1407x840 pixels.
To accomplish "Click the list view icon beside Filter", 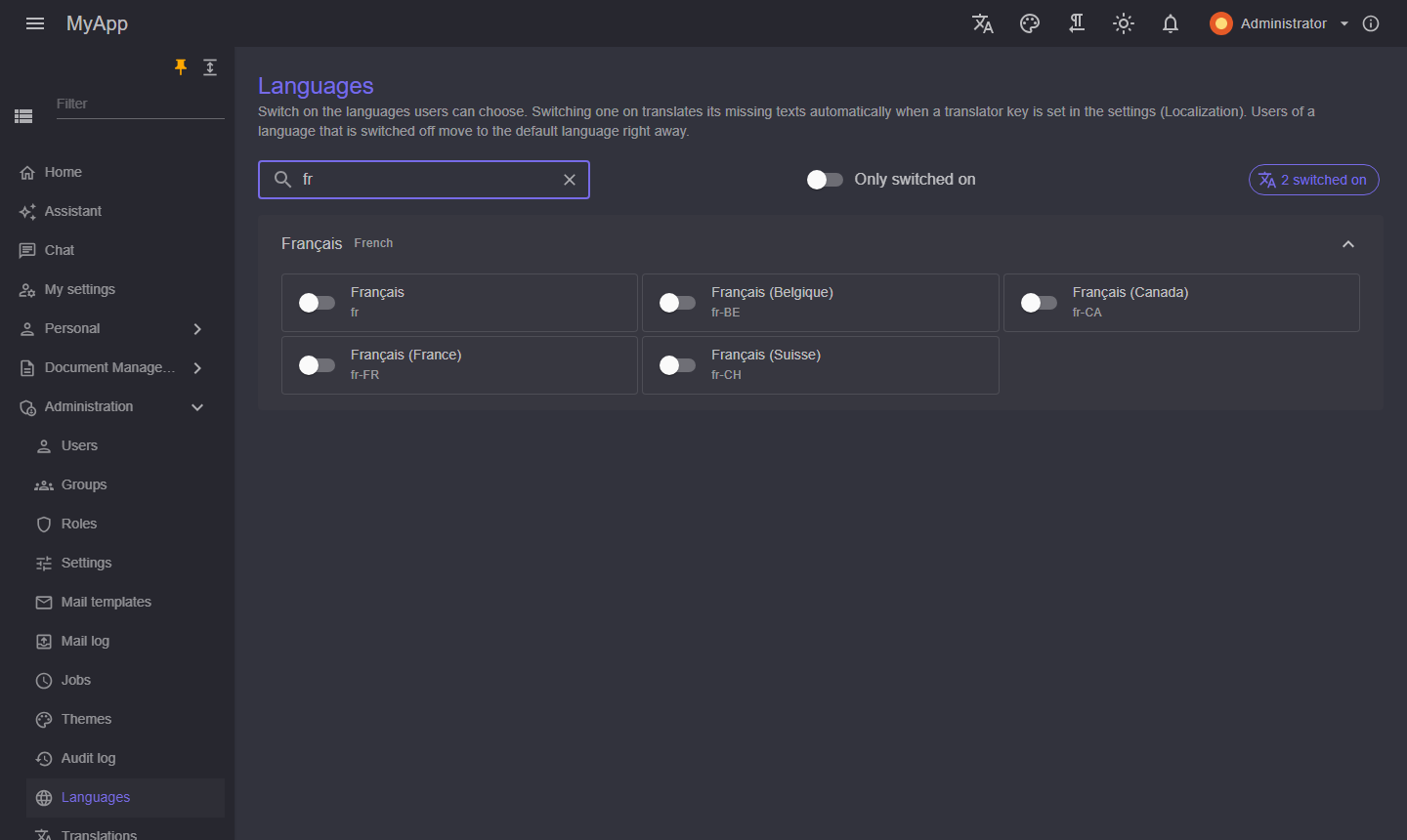I will tap(23, 116).
